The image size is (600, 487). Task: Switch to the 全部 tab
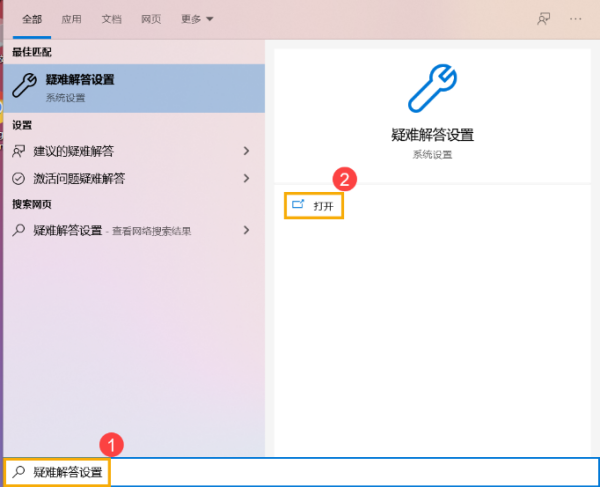pyautogui.click(x=32, y=19)
